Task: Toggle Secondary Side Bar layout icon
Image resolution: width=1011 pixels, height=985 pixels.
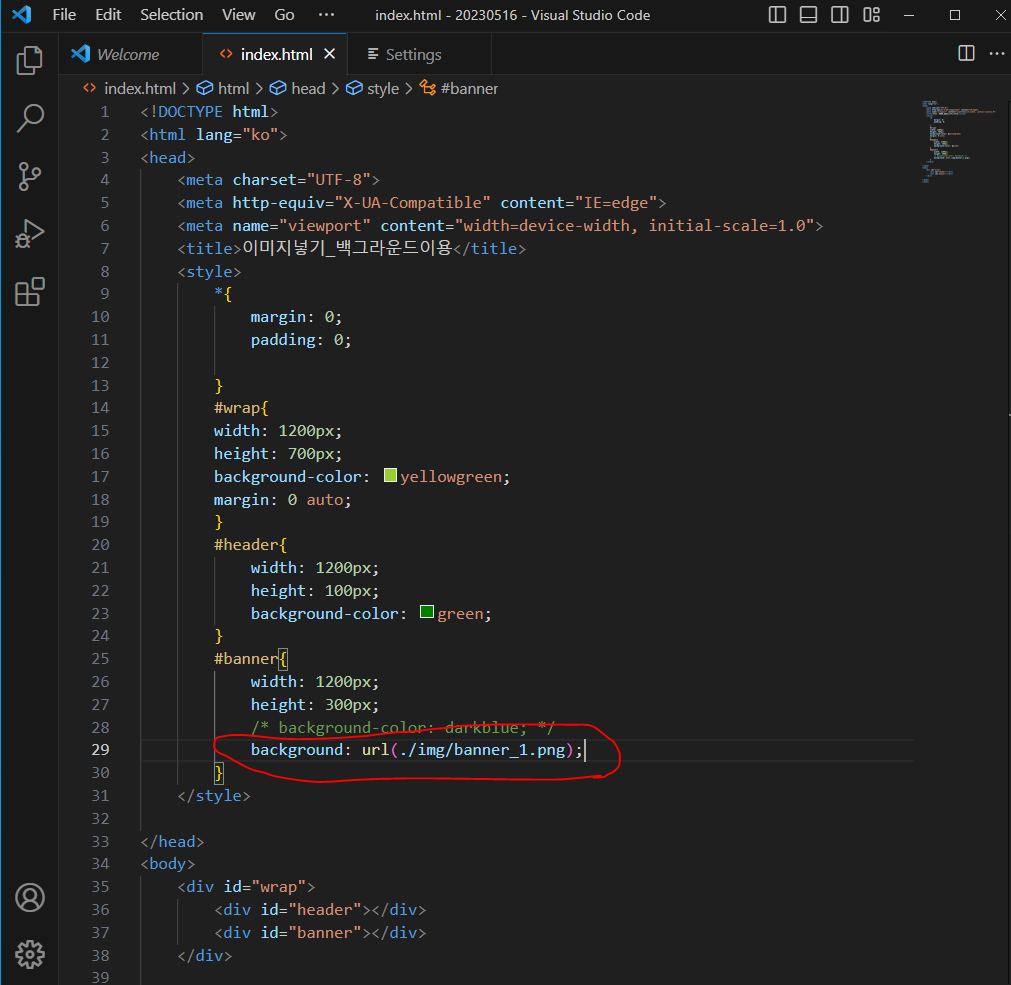Action: click(x=839, y=15)
